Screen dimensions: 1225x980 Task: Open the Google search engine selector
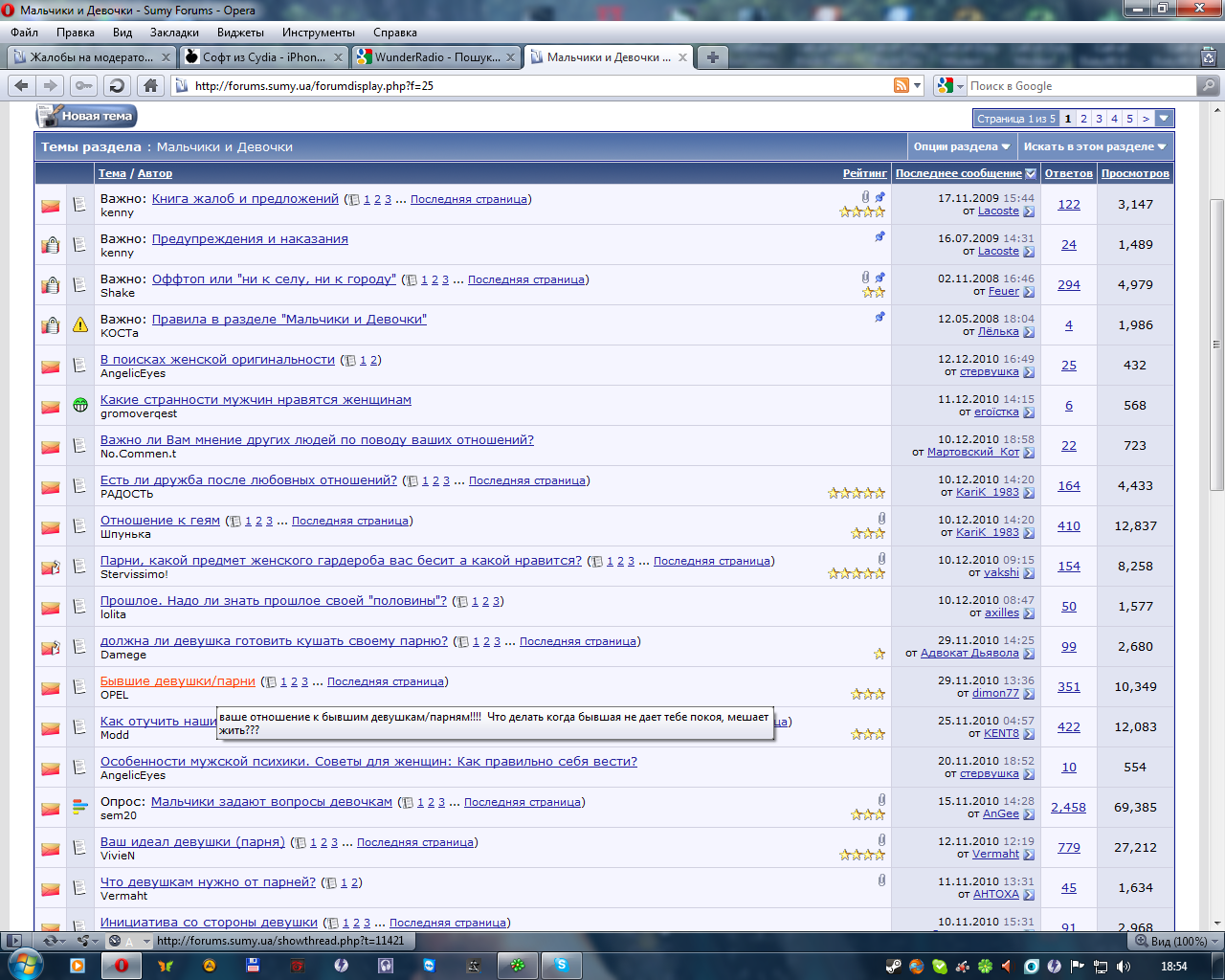[x=949, y=86]
